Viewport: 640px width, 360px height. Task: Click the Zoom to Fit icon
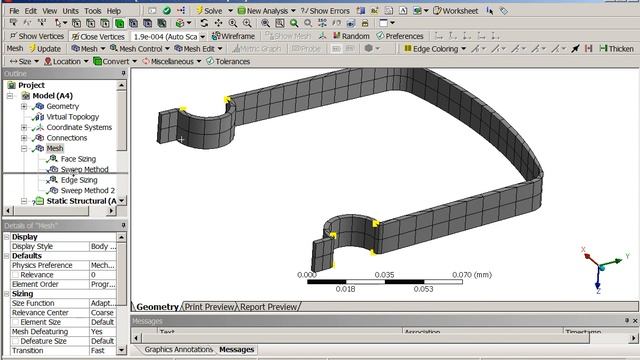pyautogui.click(x=265, y=23)
